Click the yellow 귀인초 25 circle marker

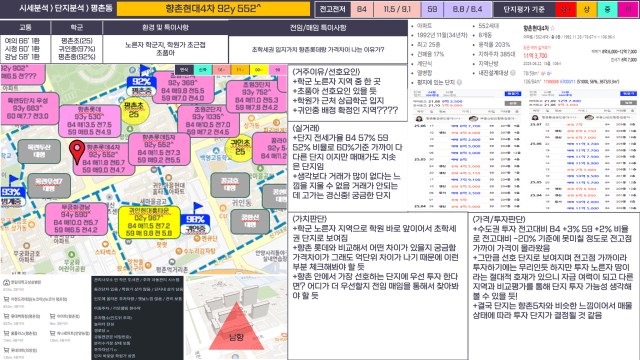[x=240, y=147]
